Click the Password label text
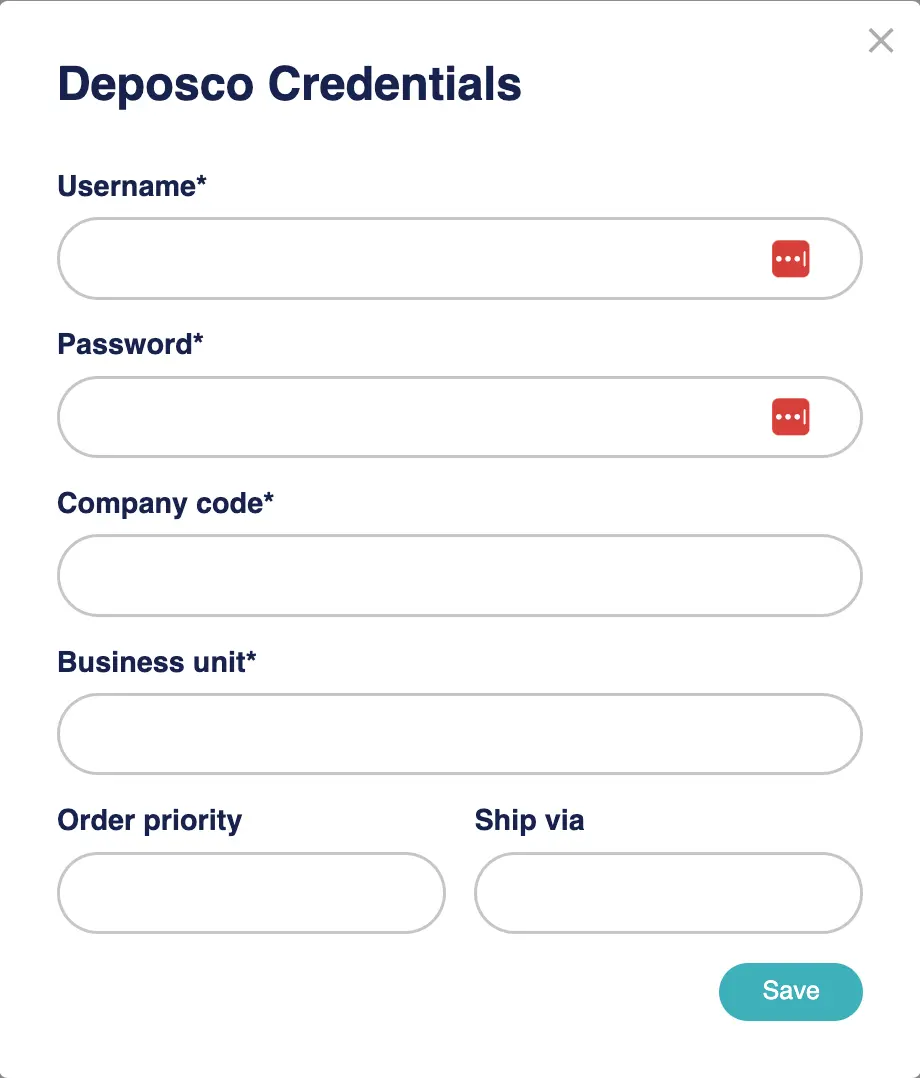This screenshot has height=1078, width=920. (x=125, y=344)
